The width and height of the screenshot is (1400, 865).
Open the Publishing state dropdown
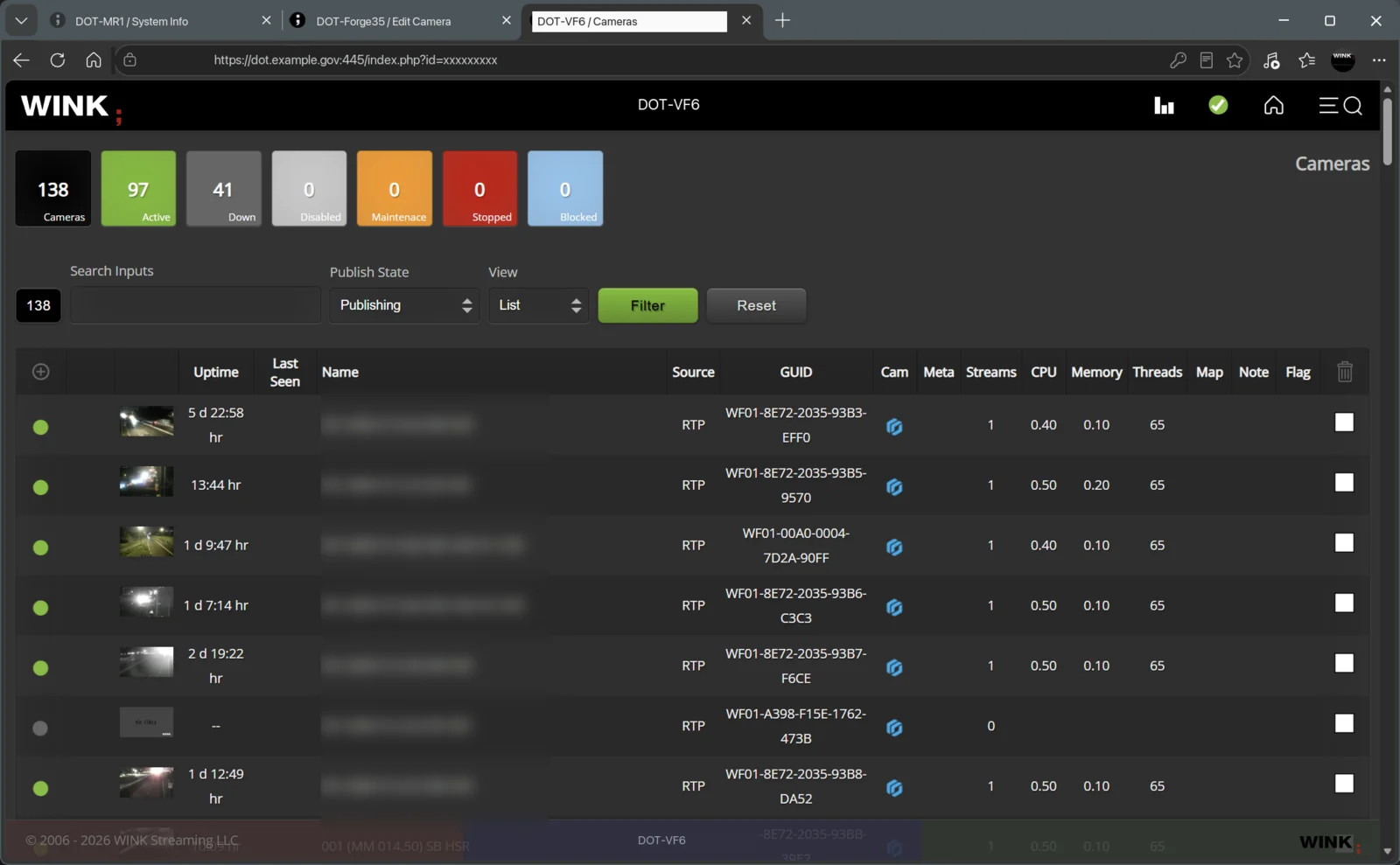[x=404, y=305]
